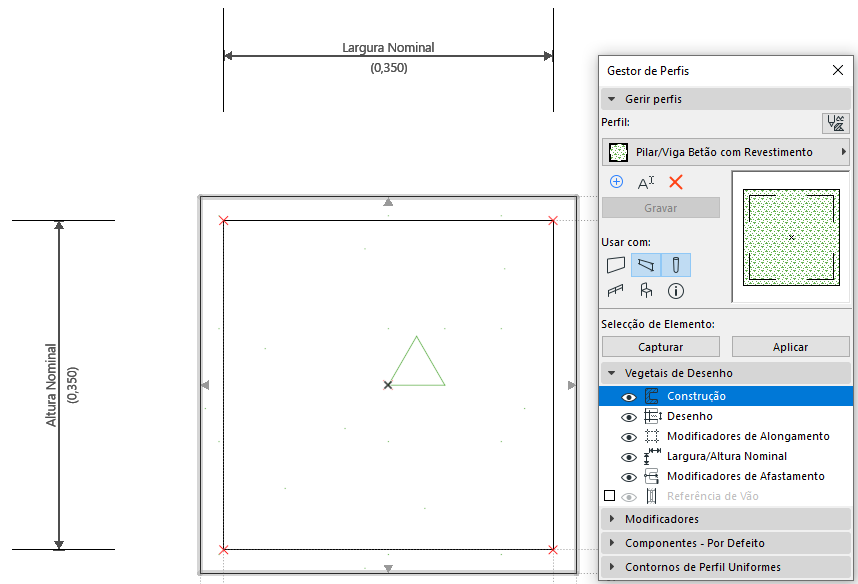Click the bottom-right red X corner node

click(553, 550)
